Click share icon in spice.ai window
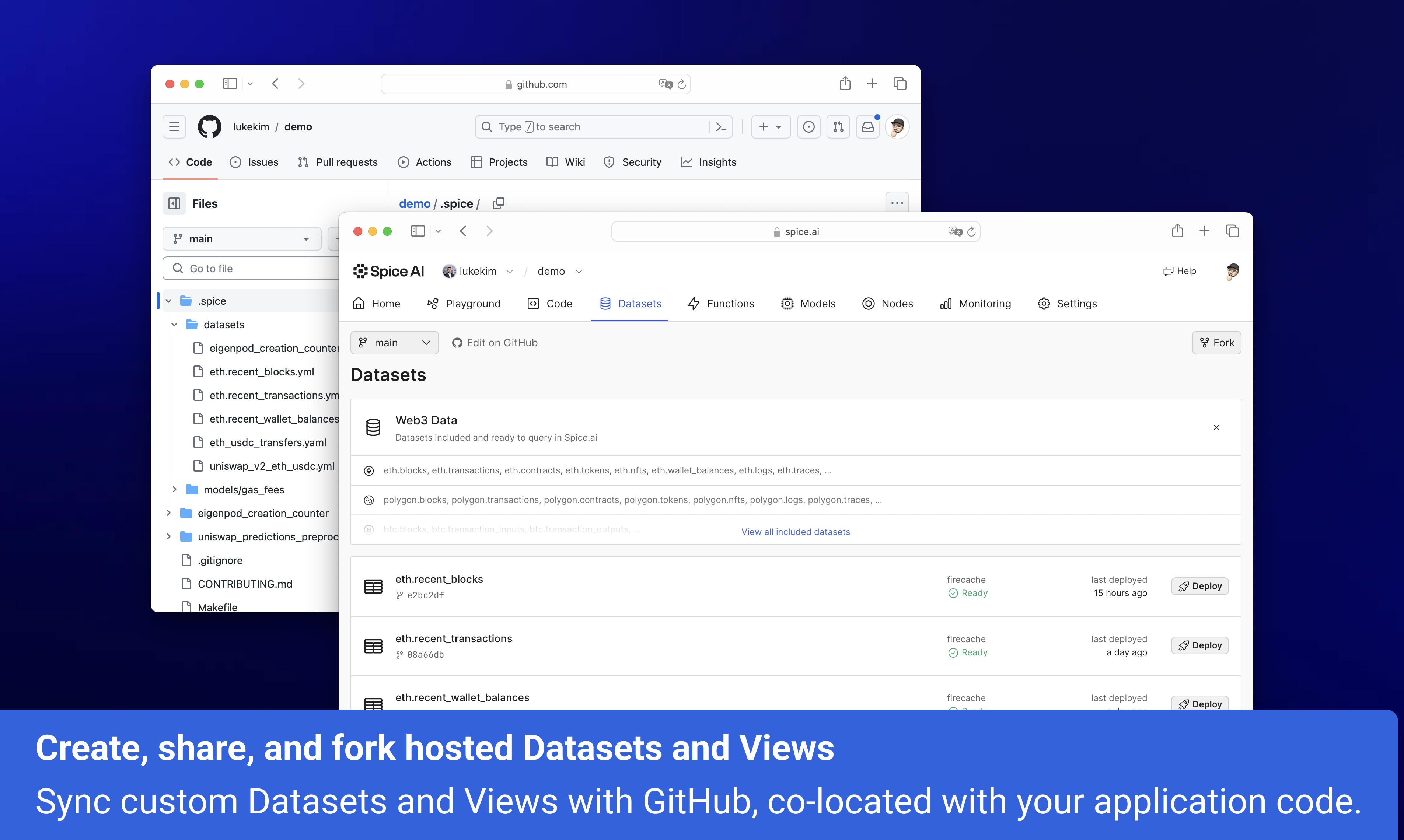The width and height of the screenshot is (1404, 840). tap(1177, 231)
